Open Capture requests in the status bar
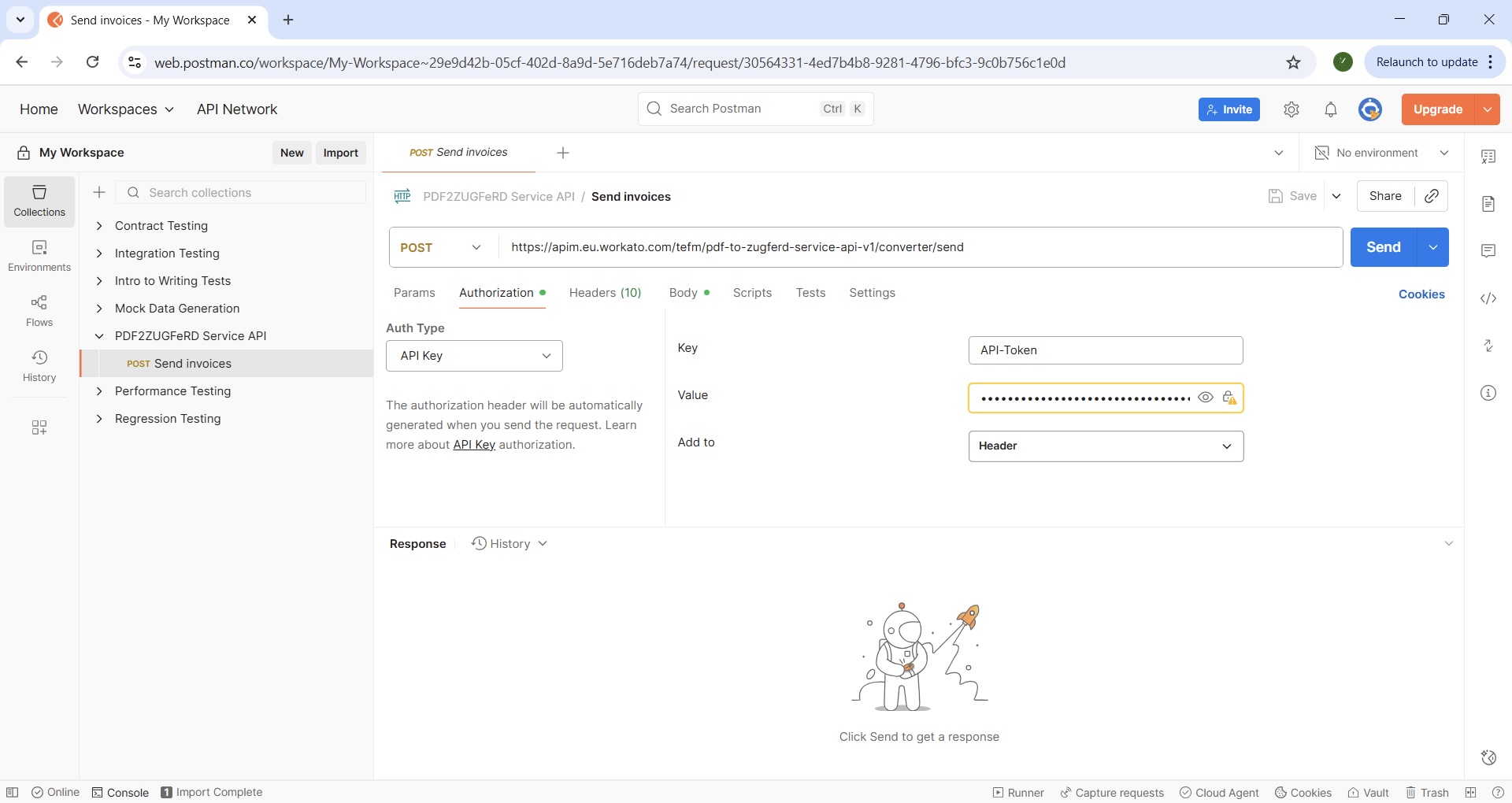Screen dimensions: 1512x803 click(x=1112, y=792)
